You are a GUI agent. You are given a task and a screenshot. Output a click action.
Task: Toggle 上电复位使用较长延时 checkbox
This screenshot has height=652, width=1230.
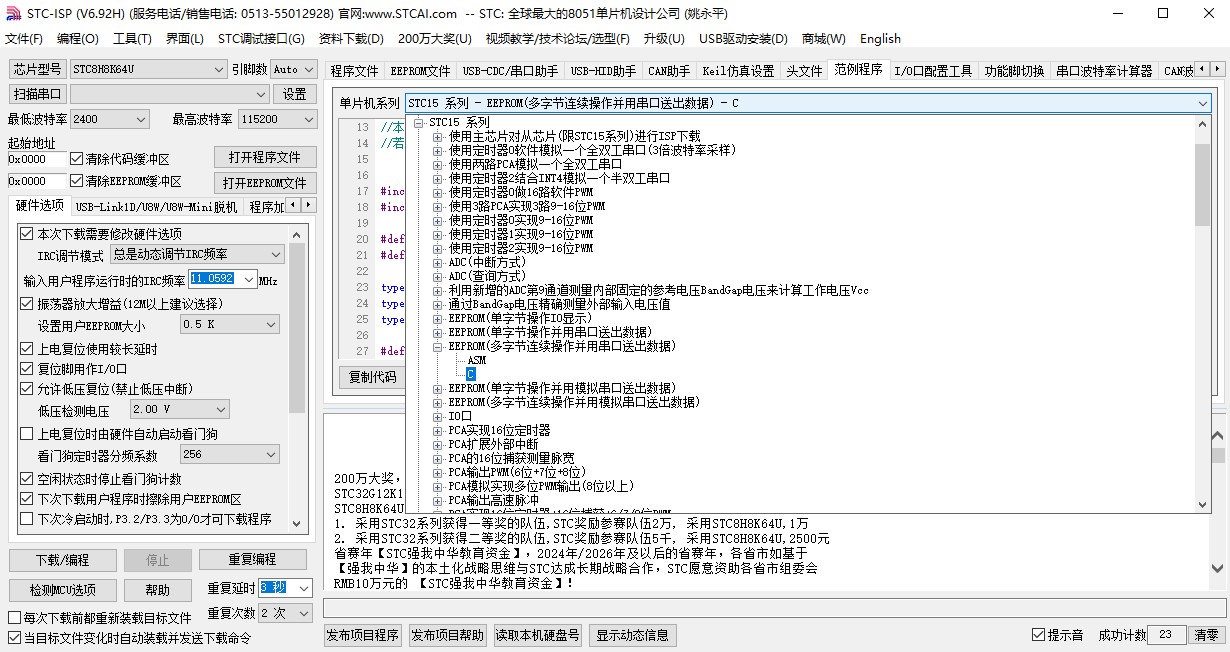point(27,349)
